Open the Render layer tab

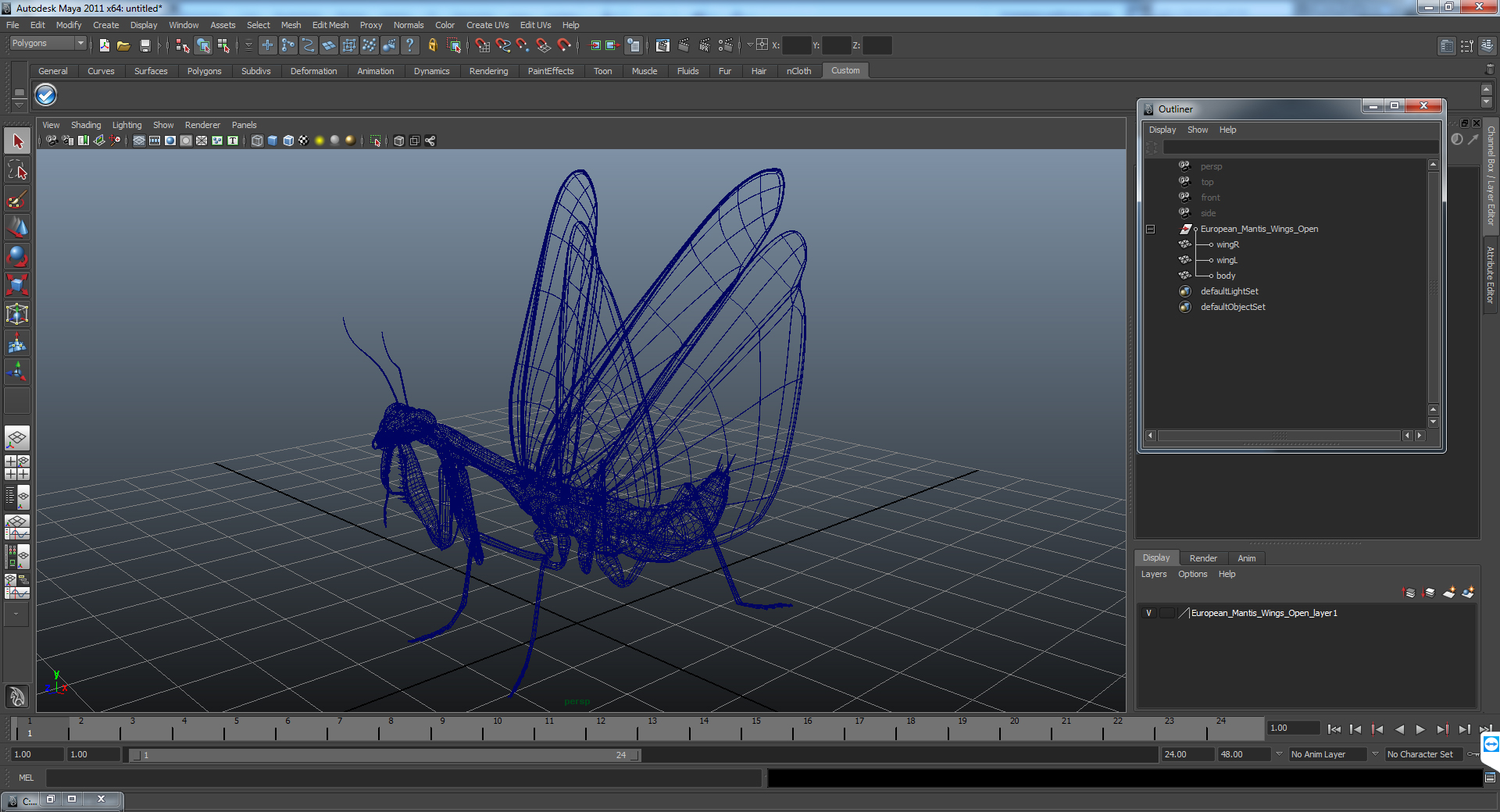[1203, 558]
